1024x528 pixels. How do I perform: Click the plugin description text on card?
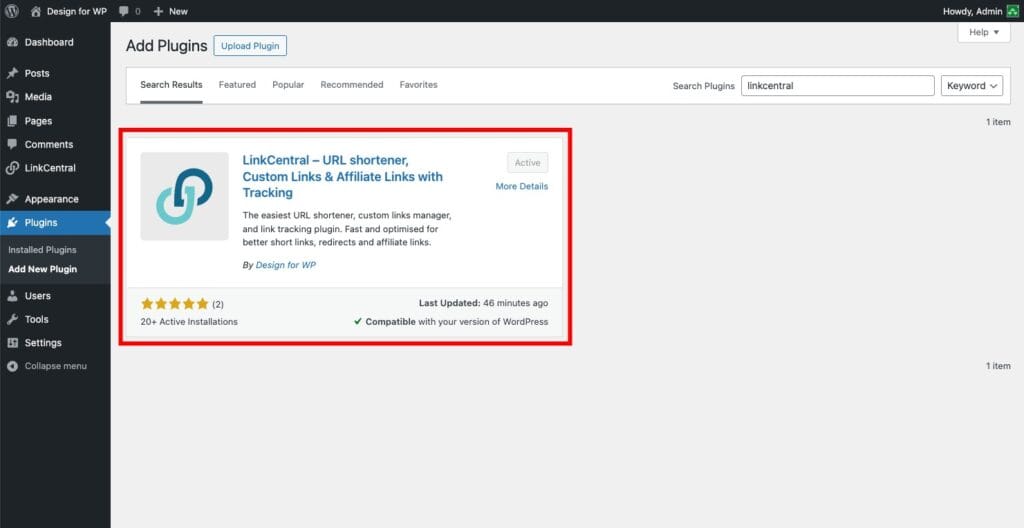[347, 229]
